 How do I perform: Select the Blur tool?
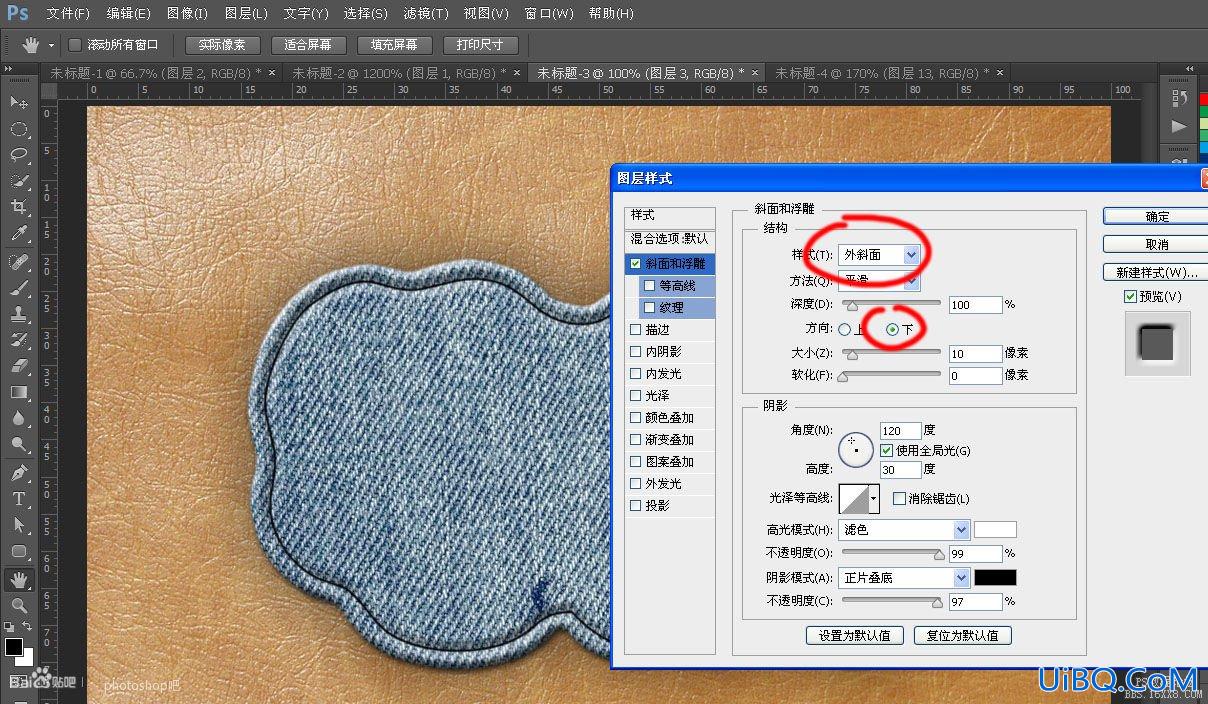point(19,419)
